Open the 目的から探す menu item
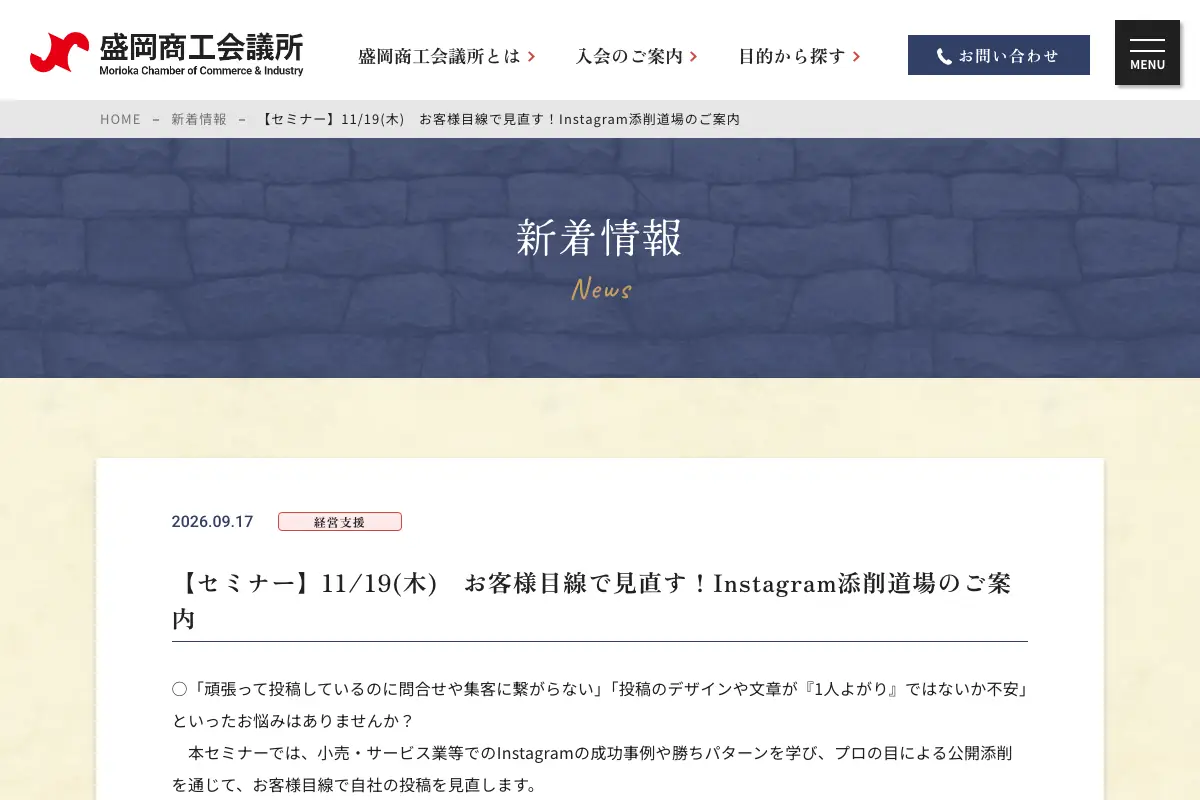Viewport: 1200px width, 800px height. [799, 56]
